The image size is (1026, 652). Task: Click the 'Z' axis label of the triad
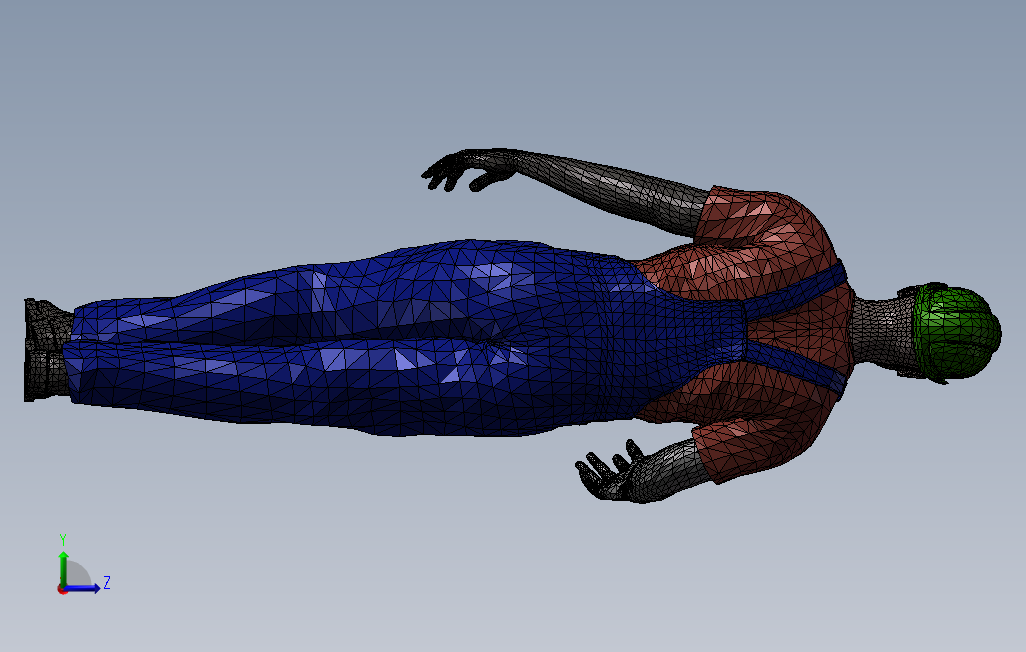[x=107, y=582]
